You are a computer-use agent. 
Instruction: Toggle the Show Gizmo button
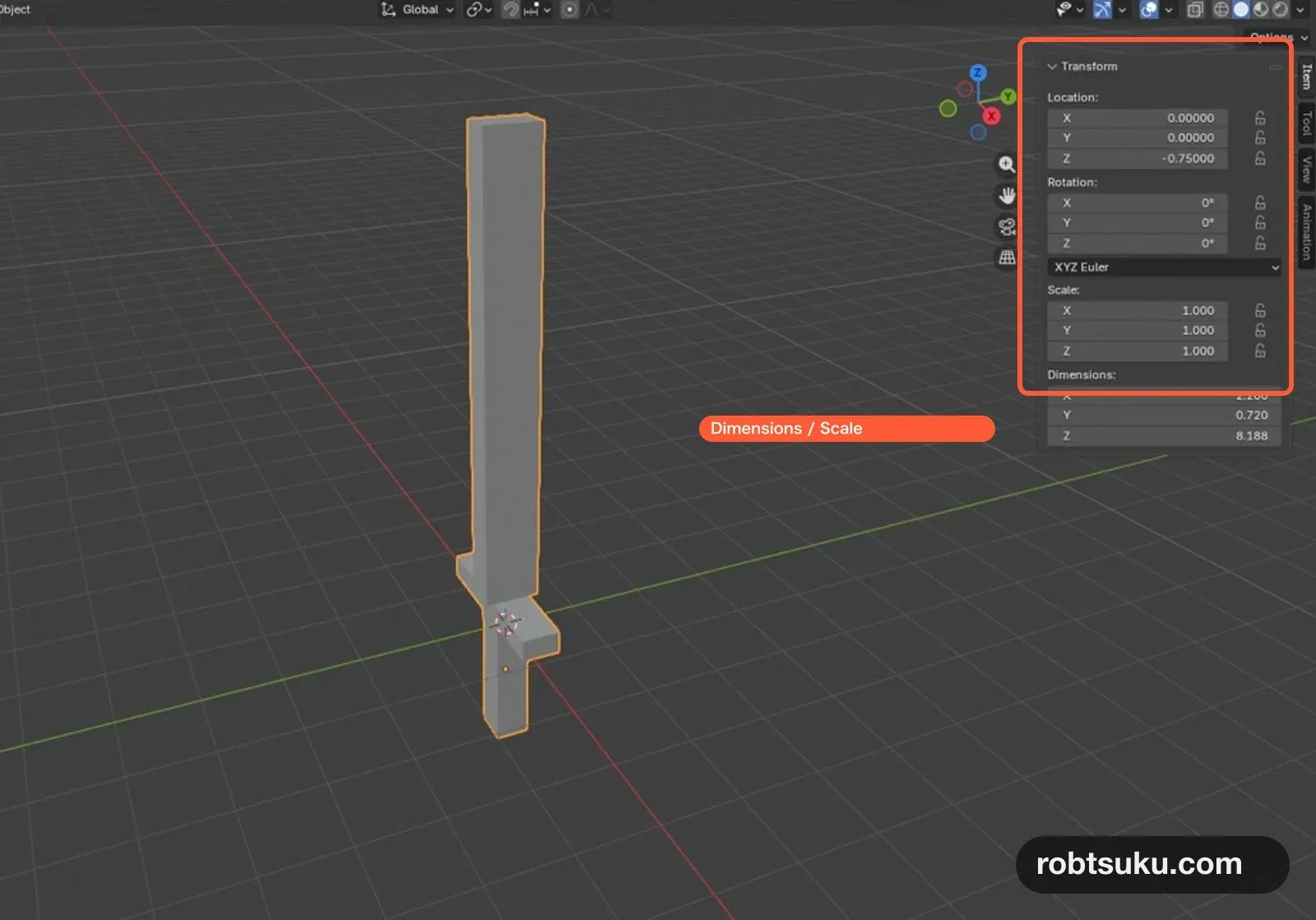[1102, 10]
